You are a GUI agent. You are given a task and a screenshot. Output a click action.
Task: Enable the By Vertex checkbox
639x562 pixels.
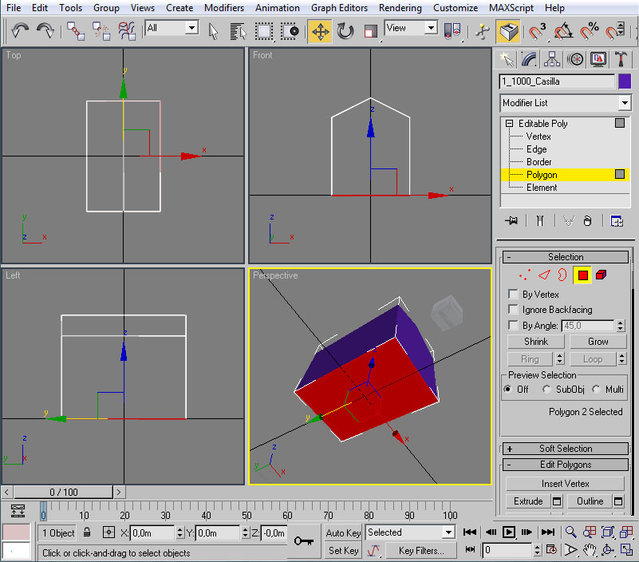click(x=512, y=294)
